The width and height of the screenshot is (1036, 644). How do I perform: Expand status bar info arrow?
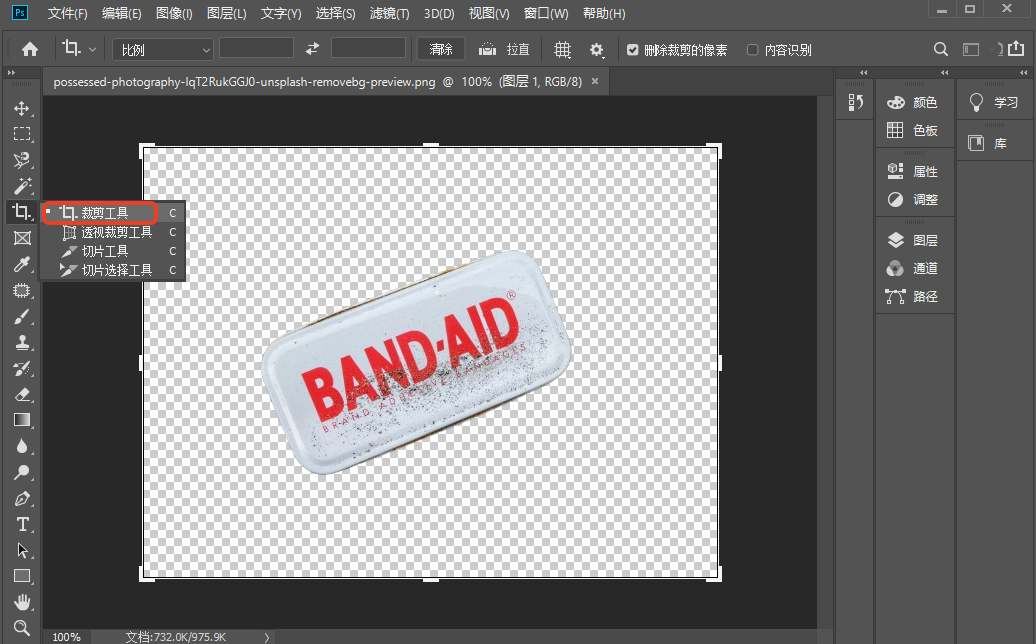pyautogui.click(x=267, y=637)
